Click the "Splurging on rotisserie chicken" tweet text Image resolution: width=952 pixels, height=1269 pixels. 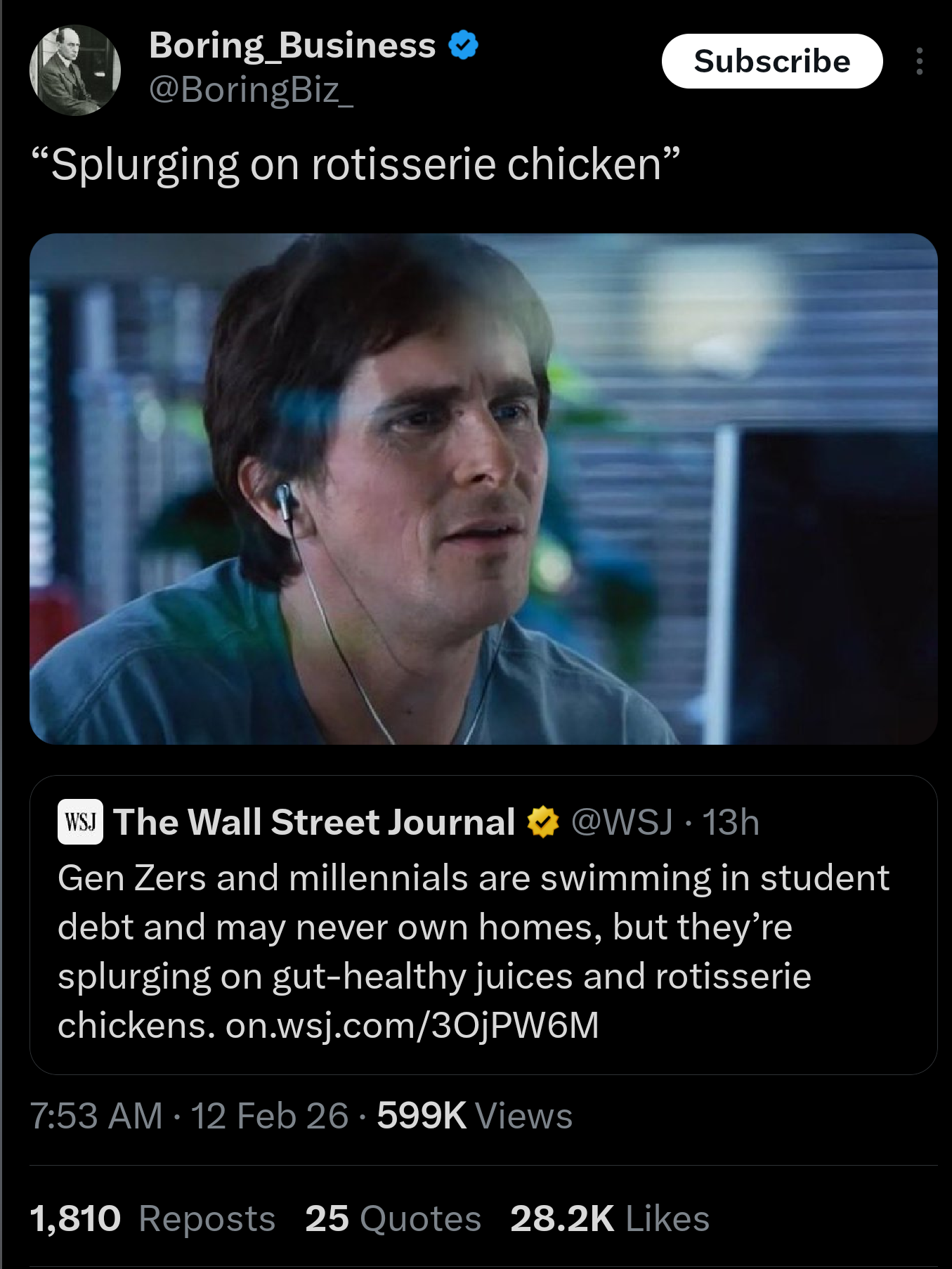355,165
